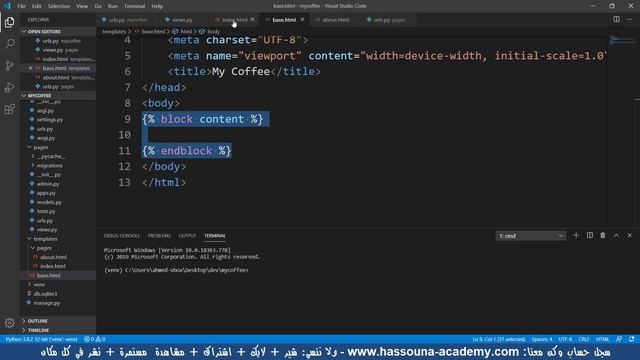Maximize the panel with the up chevron
This screenshot has width=640, height=360.
coord(616,236)
